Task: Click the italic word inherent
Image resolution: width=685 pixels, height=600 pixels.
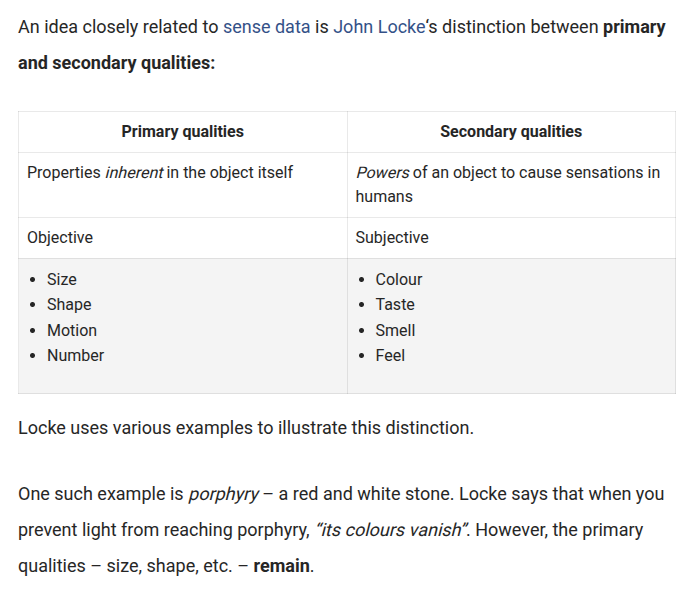Action: (x=134, y=173)
